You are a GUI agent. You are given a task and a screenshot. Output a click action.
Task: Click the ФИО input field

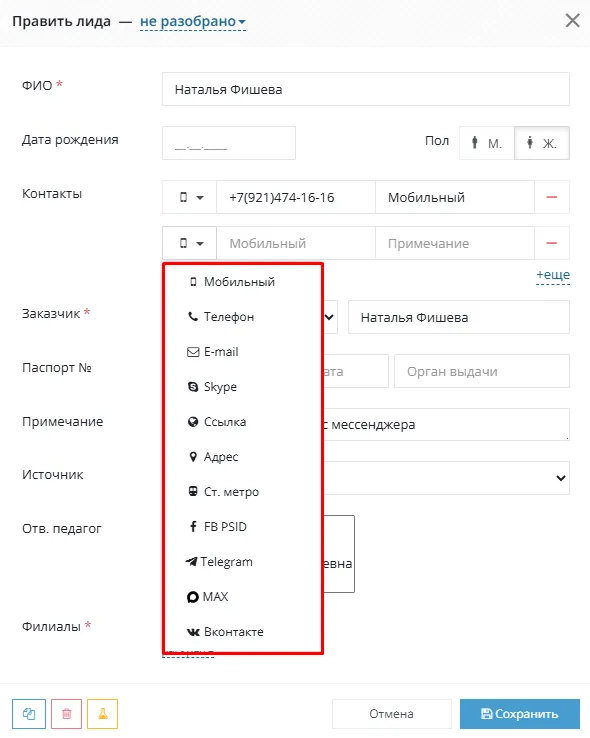[366, 89]
